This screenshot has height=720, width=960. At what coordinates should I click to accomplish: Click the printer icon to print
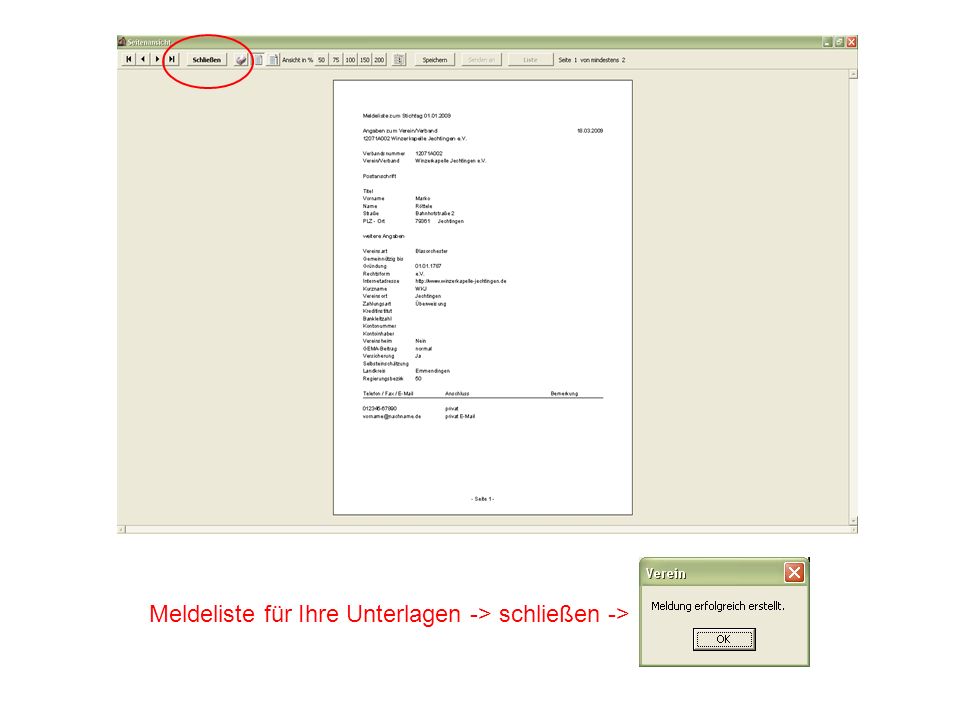(241, 60)
